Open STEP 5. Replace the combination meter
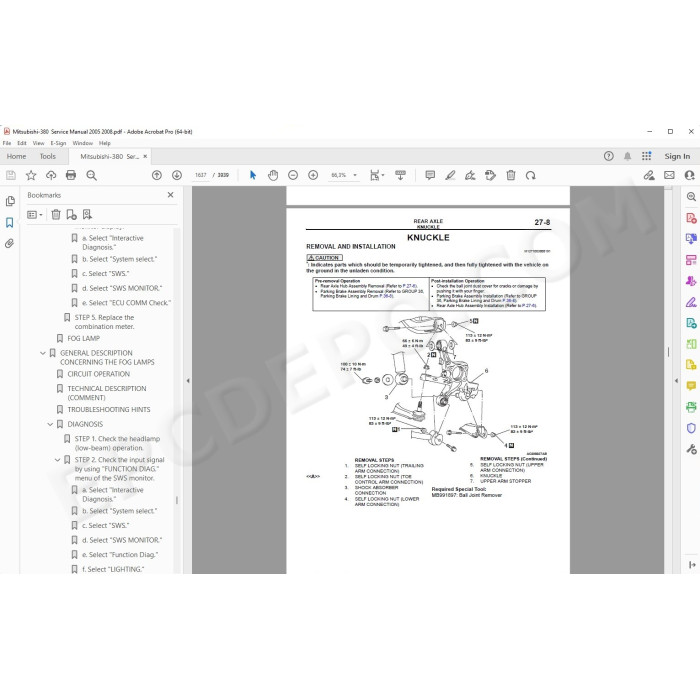 coord(104,322)
